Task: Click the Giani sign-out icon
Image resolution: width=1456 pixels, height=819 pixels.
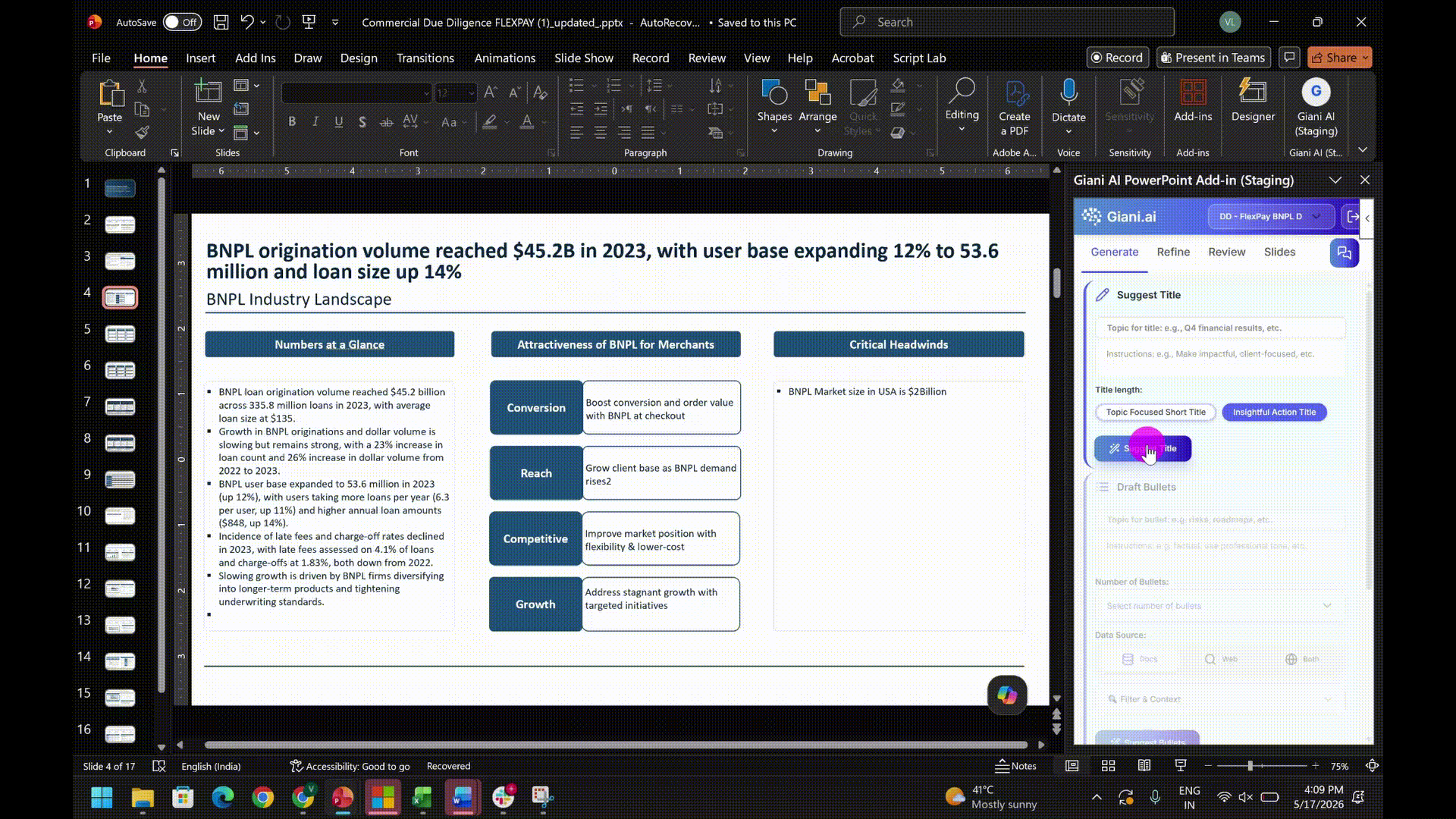Action: pos(1352,217)
